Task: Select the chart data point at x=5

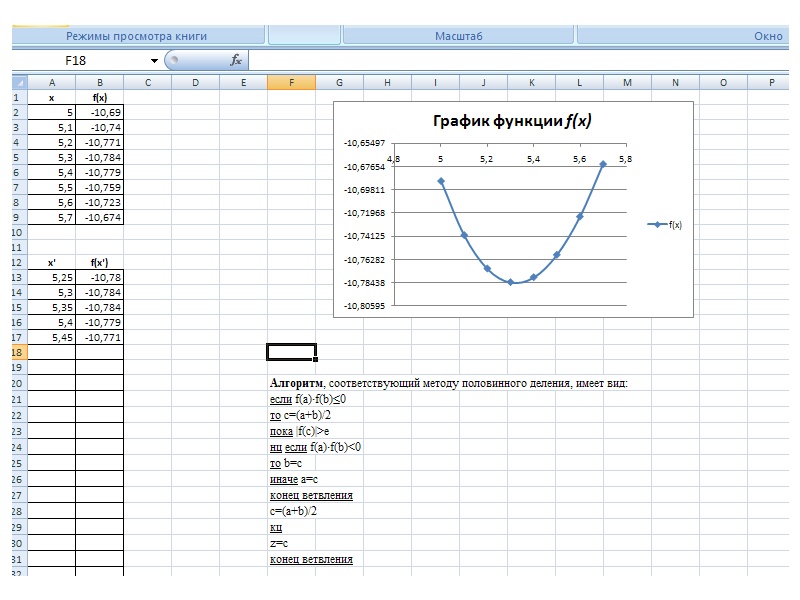Action: 441,181
